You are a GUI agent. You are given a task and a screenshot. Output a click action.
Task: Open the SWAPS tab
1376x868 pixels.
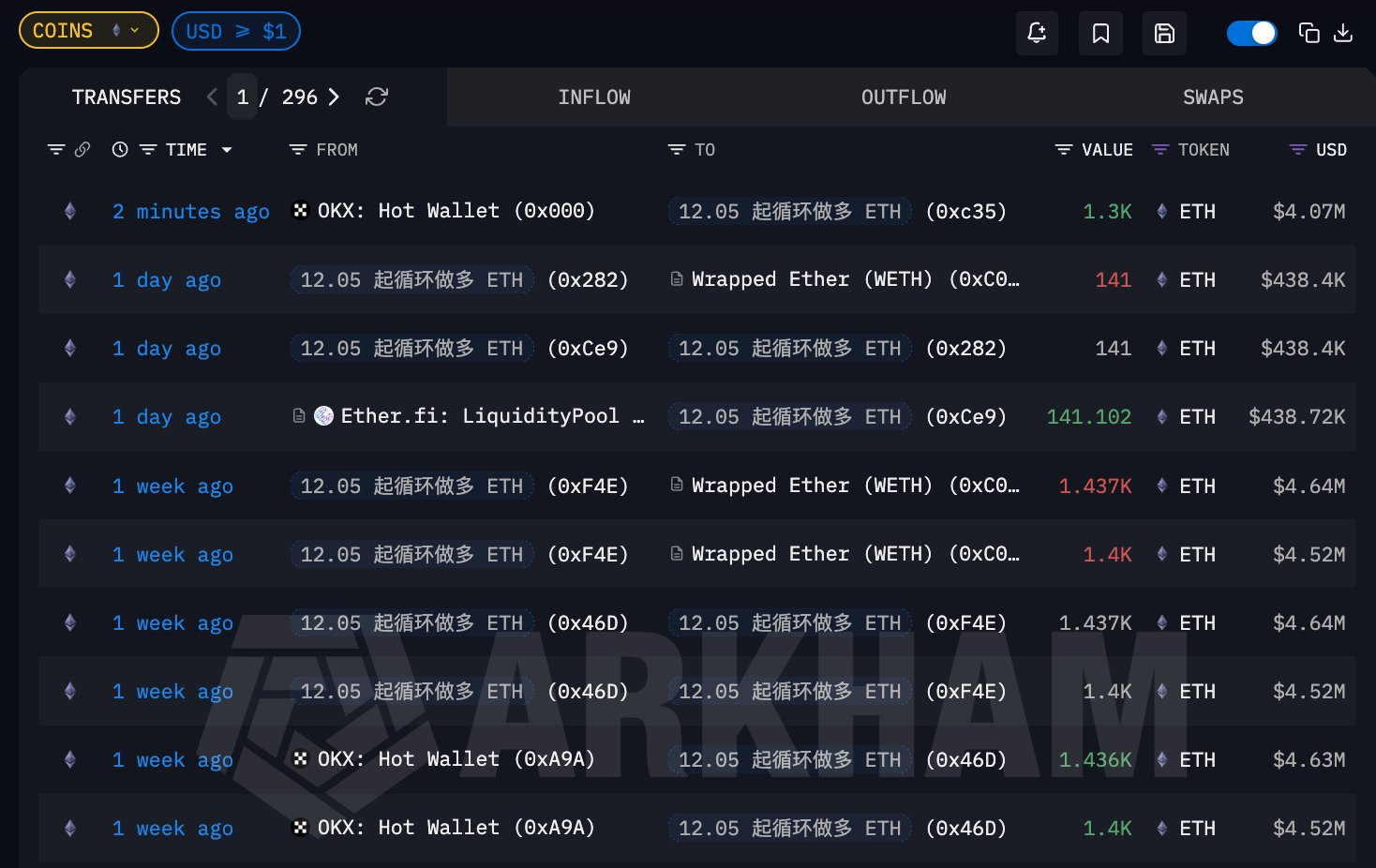pyautogui.click(x=1213, y=97)
